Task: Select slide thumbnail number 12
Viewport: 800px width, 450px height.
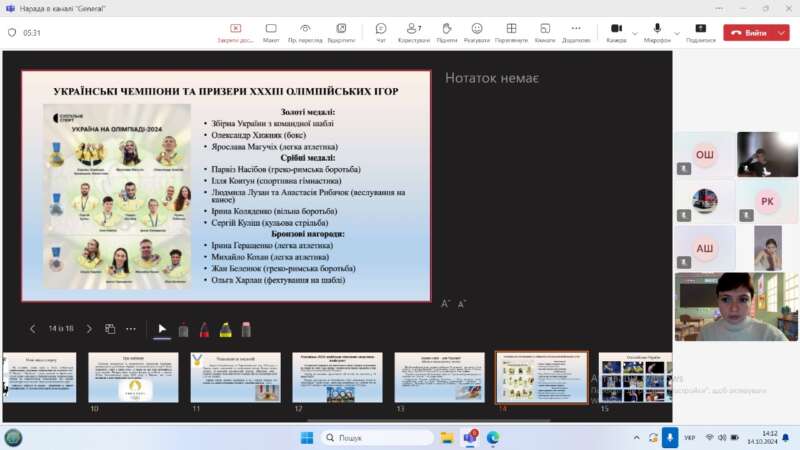Action: point(337,378)
